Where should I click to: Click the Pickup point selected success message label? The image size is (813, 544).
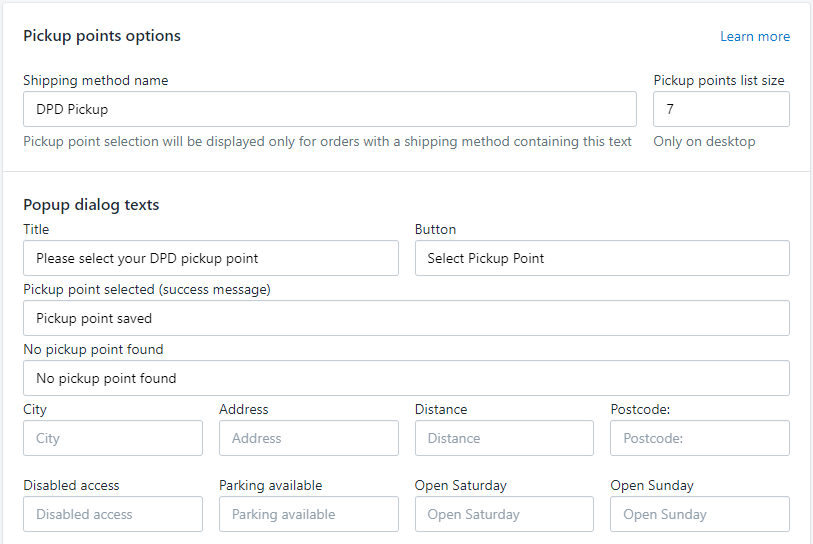click(x=147, y=289)
